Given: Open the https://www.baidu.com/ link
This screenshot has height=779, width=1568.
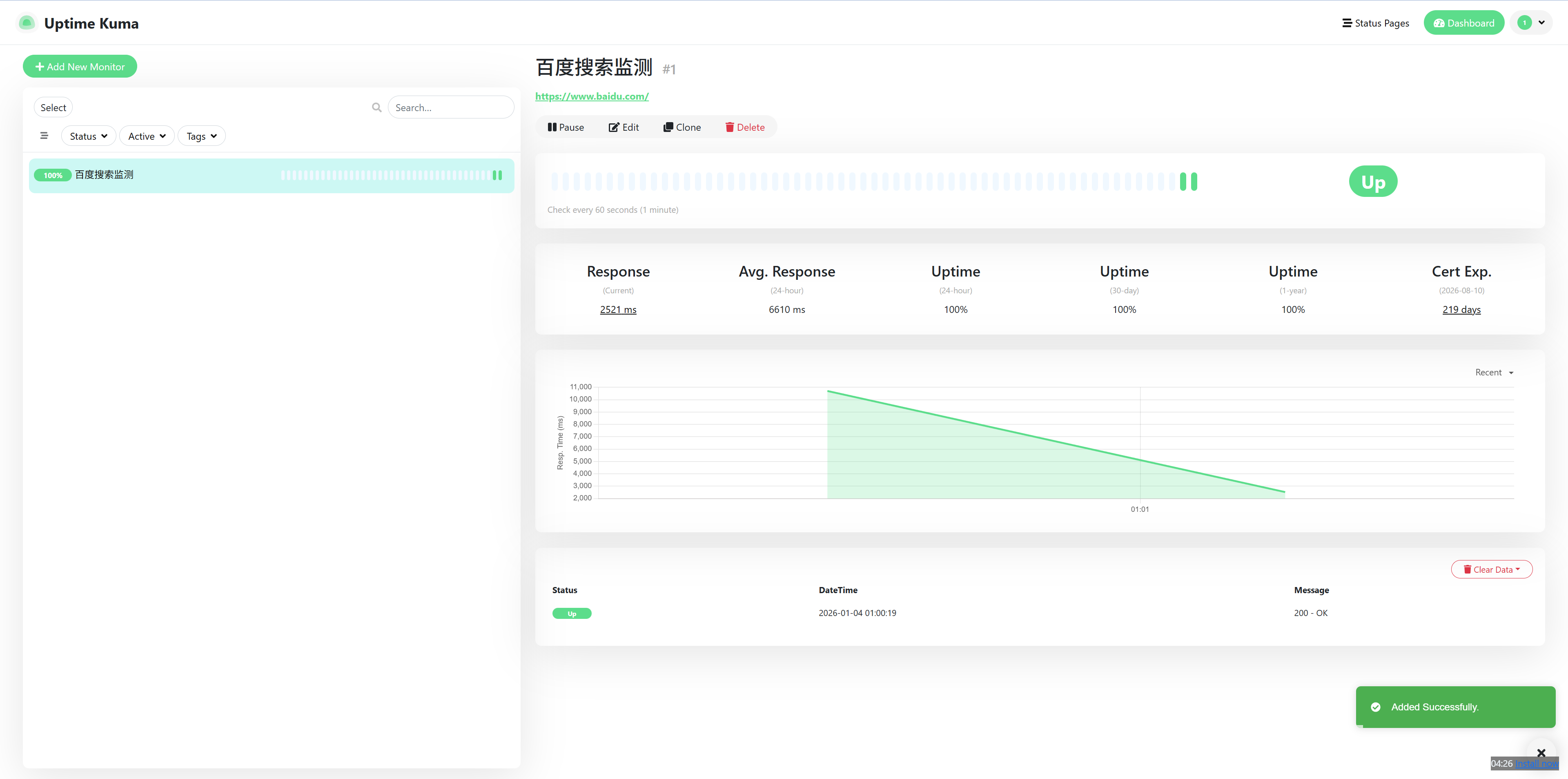Looking at the screenshot, I should 592,96.
